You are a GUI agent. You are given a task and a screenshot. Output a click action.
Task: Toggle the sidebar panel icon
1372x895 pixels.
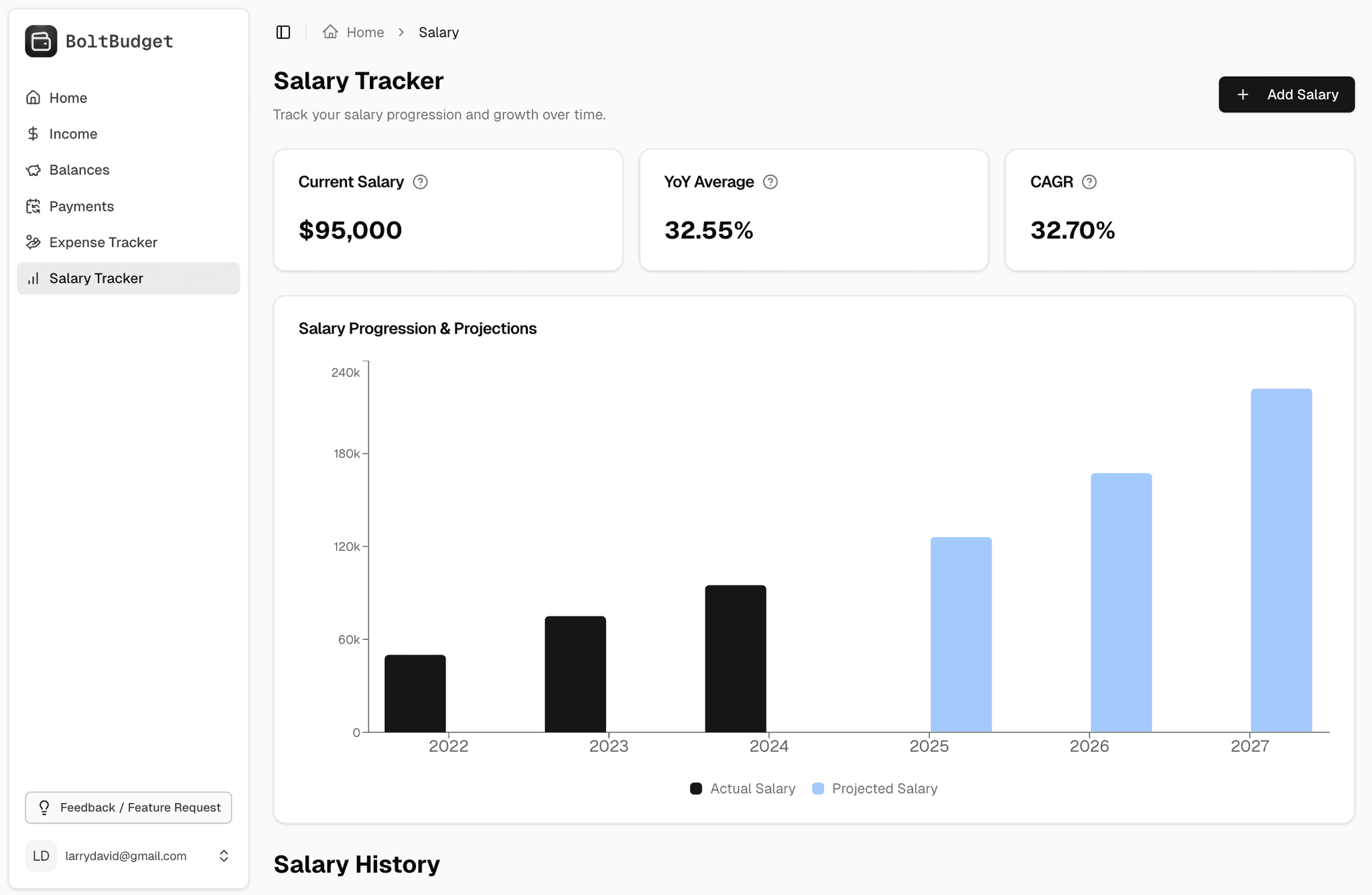coord(283,32)
